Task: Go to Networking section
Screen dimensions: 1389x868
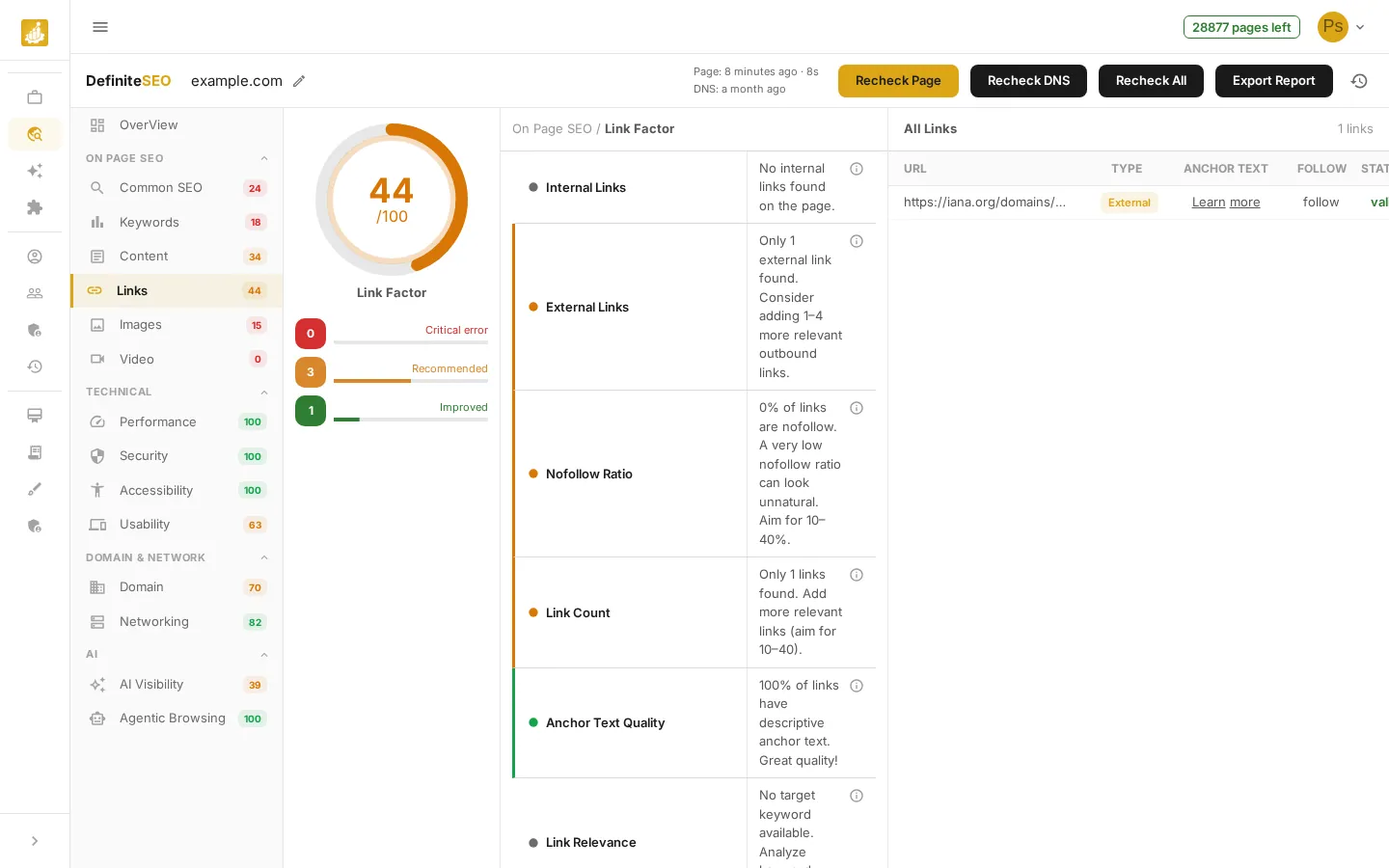Action: 177,622
